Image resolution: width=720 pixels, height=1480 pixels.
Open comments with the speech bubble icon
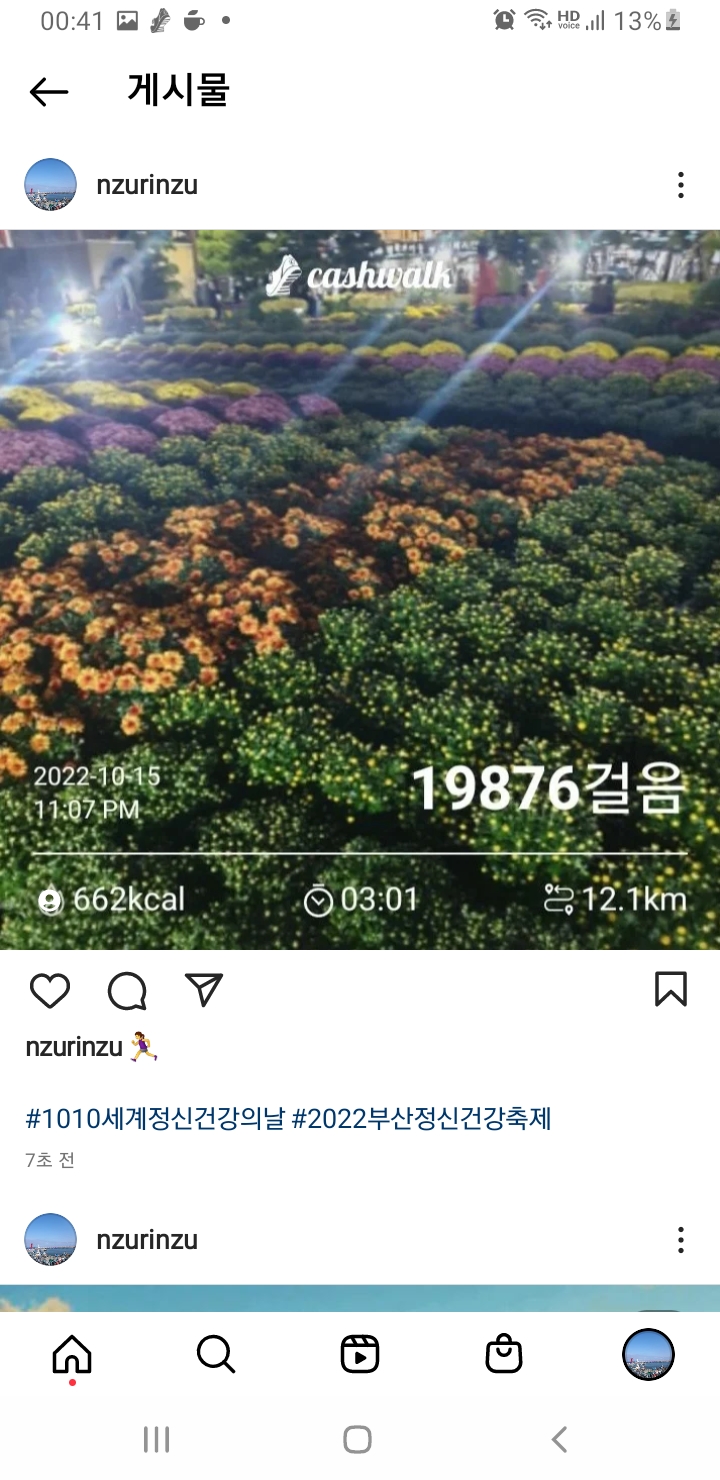point(127,990)
